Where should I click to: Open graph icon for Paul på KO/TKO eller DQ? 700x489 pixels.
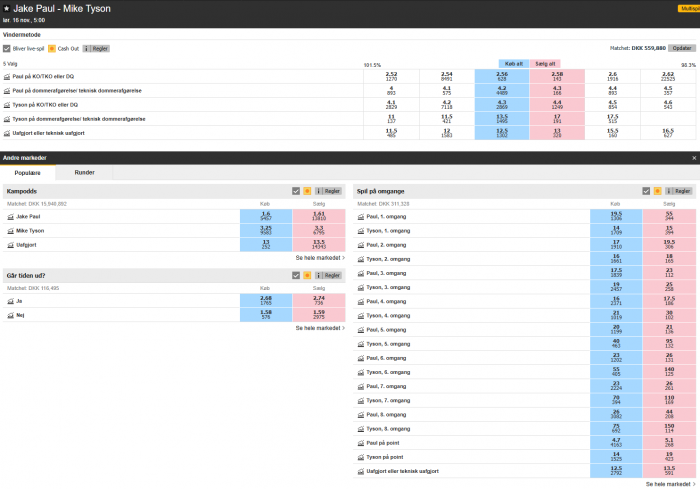click(7, 77)
